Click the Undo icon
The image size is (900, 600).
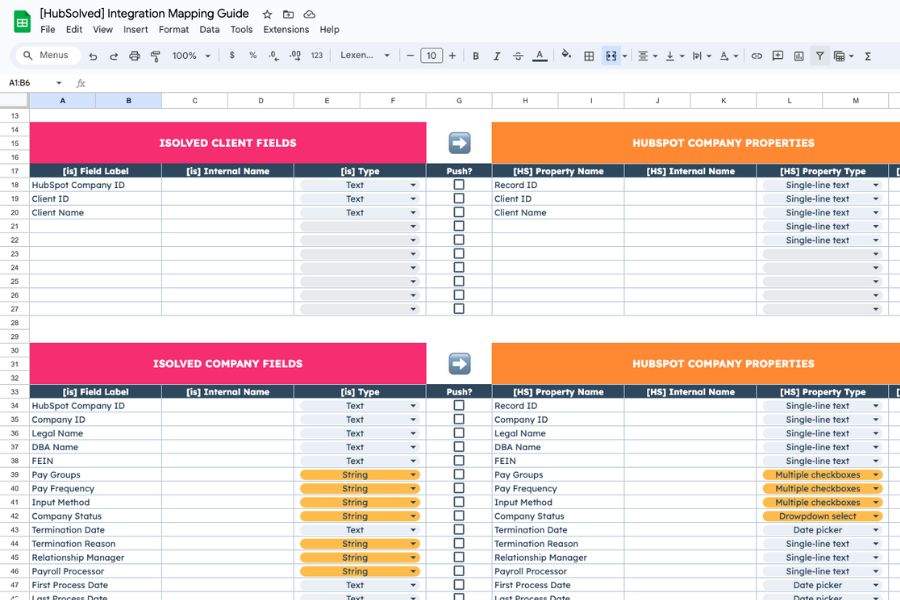(x=93, y=56)
